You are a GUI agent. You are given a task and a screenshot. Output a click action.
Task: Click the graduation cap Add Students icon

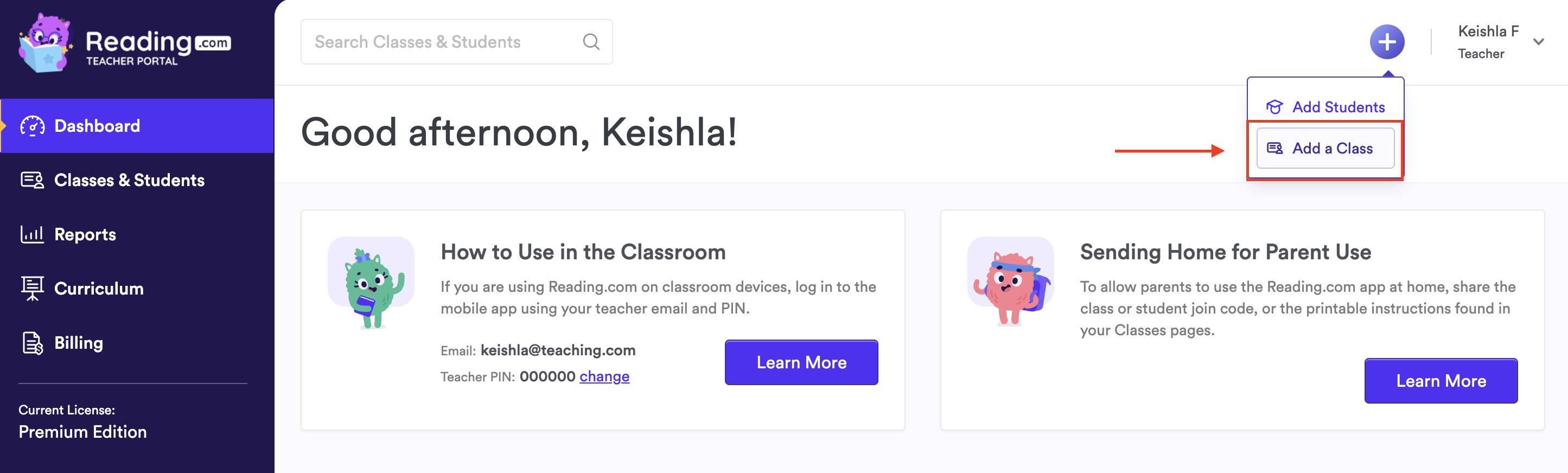click(1274, 107)
